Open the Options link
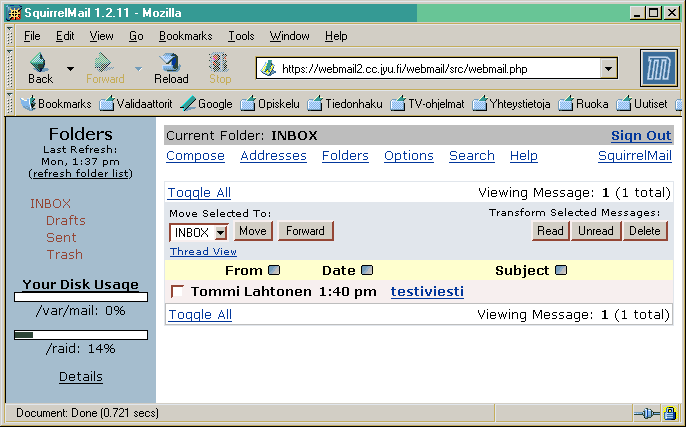 (x=409, y=156)
